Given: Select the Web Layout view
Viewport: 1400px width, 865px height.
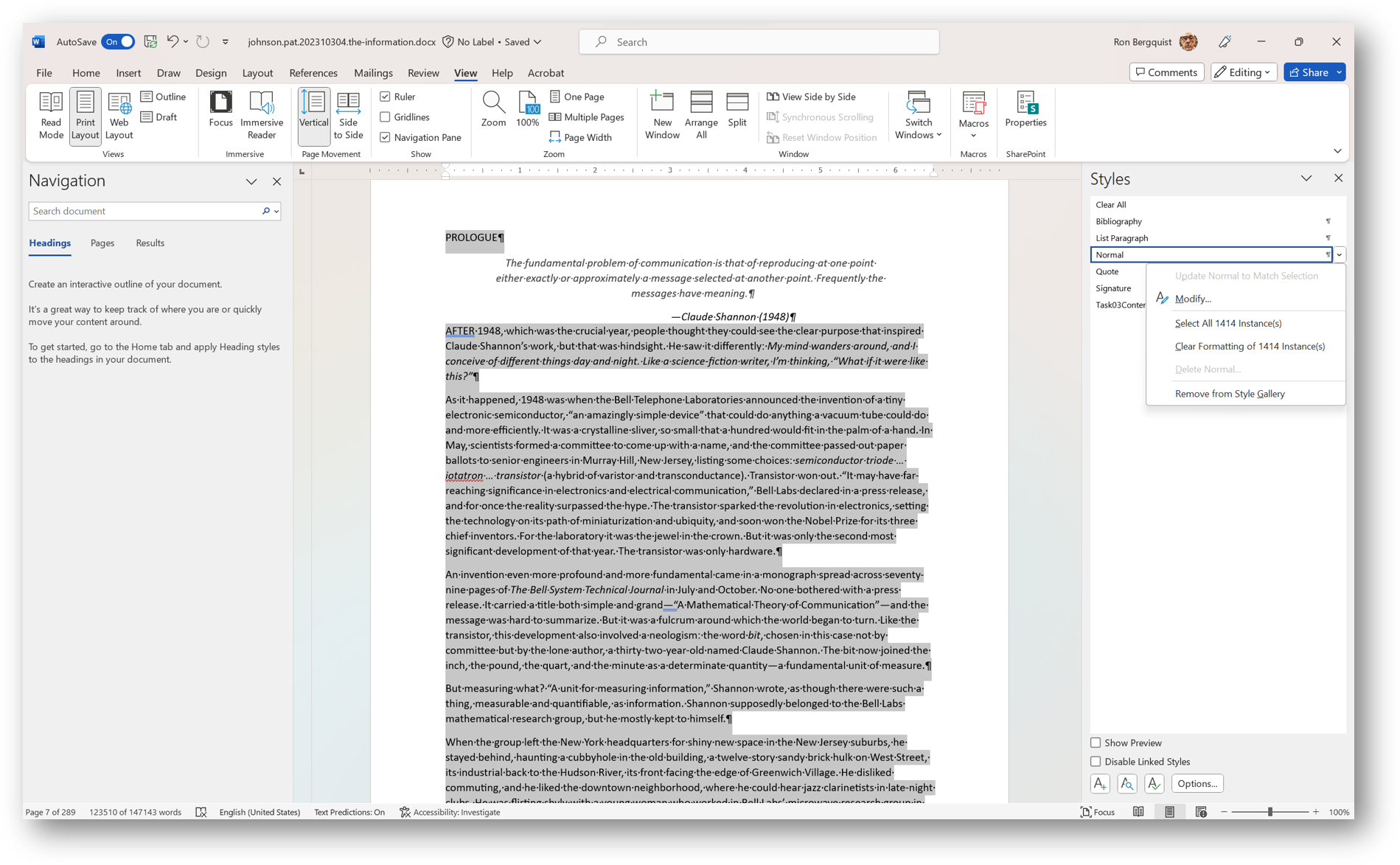Looking at the screenshot, I should click(x=118, y=114).
